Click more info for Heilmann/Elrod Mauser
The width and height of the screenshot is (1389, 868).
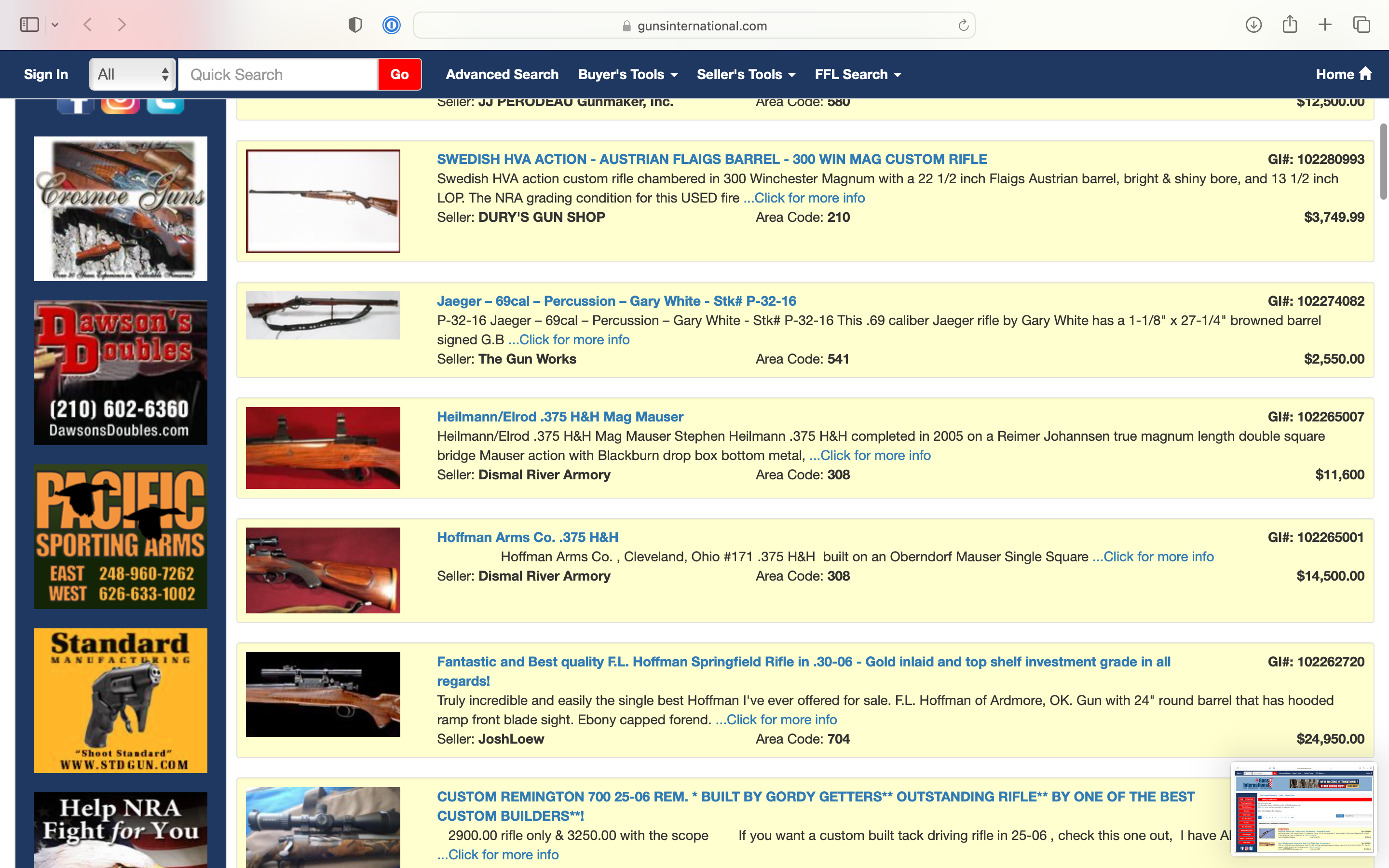click(x=870, y=455)
